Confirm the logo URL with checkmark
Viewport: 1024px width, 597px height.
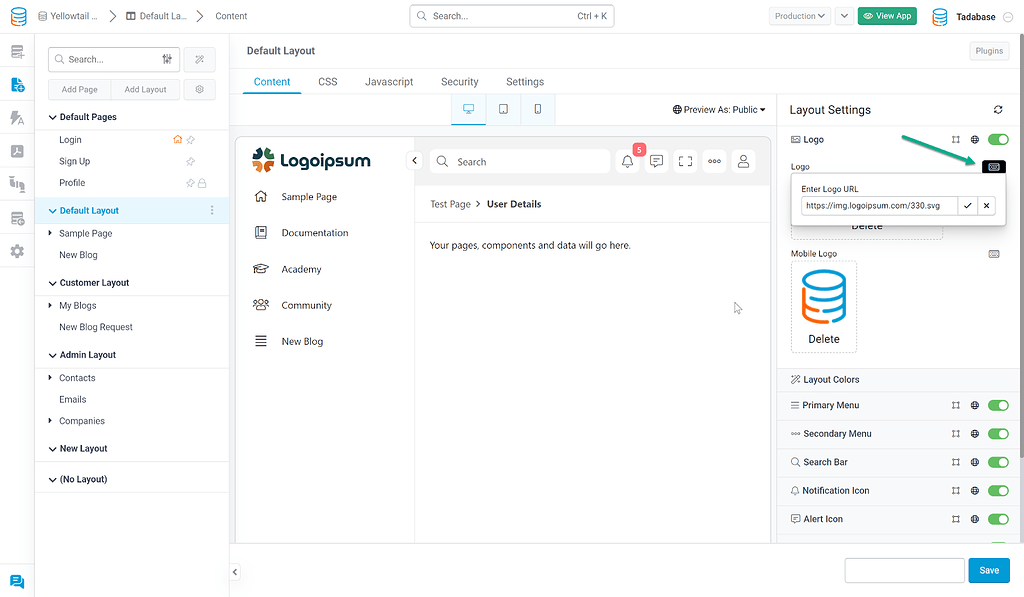point(968,206)
